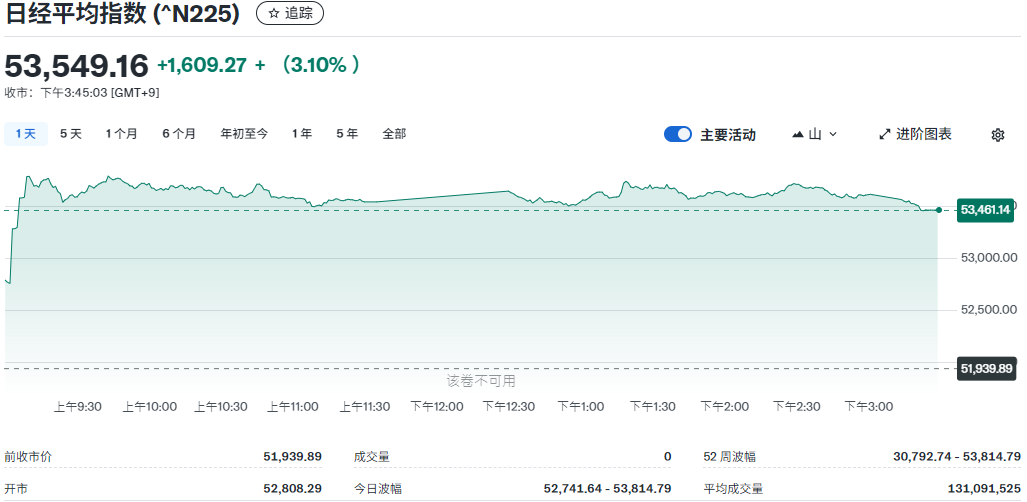1027x502 pixels.
Task: Click the 下午2:00 time axis label
Action: pyautogui.click(x=724, y=406)
